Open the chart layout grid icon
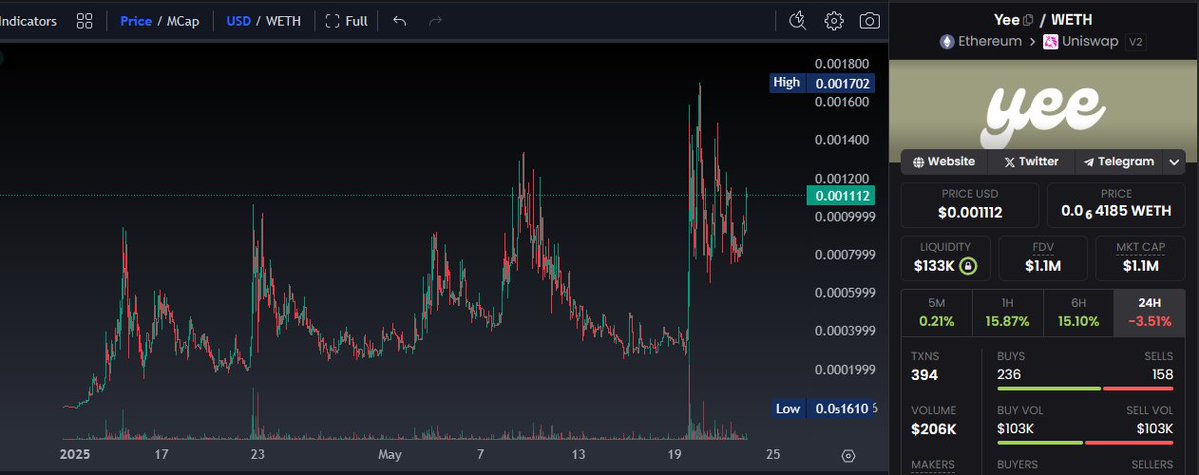This screenshot has width=1199, height=475. click(85, 21)
